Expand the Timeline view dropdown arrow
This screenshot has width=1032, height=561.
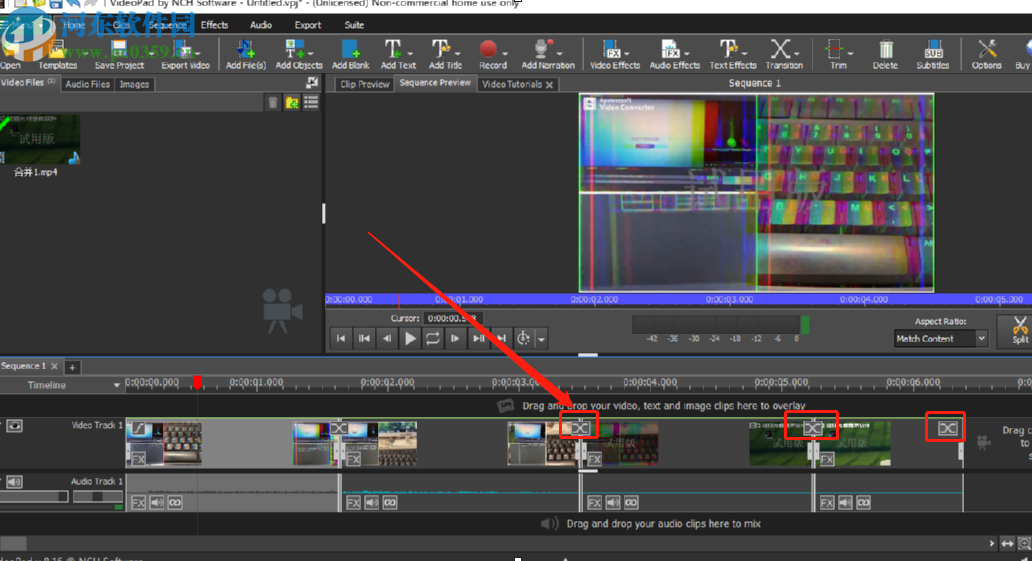(117, 385)
